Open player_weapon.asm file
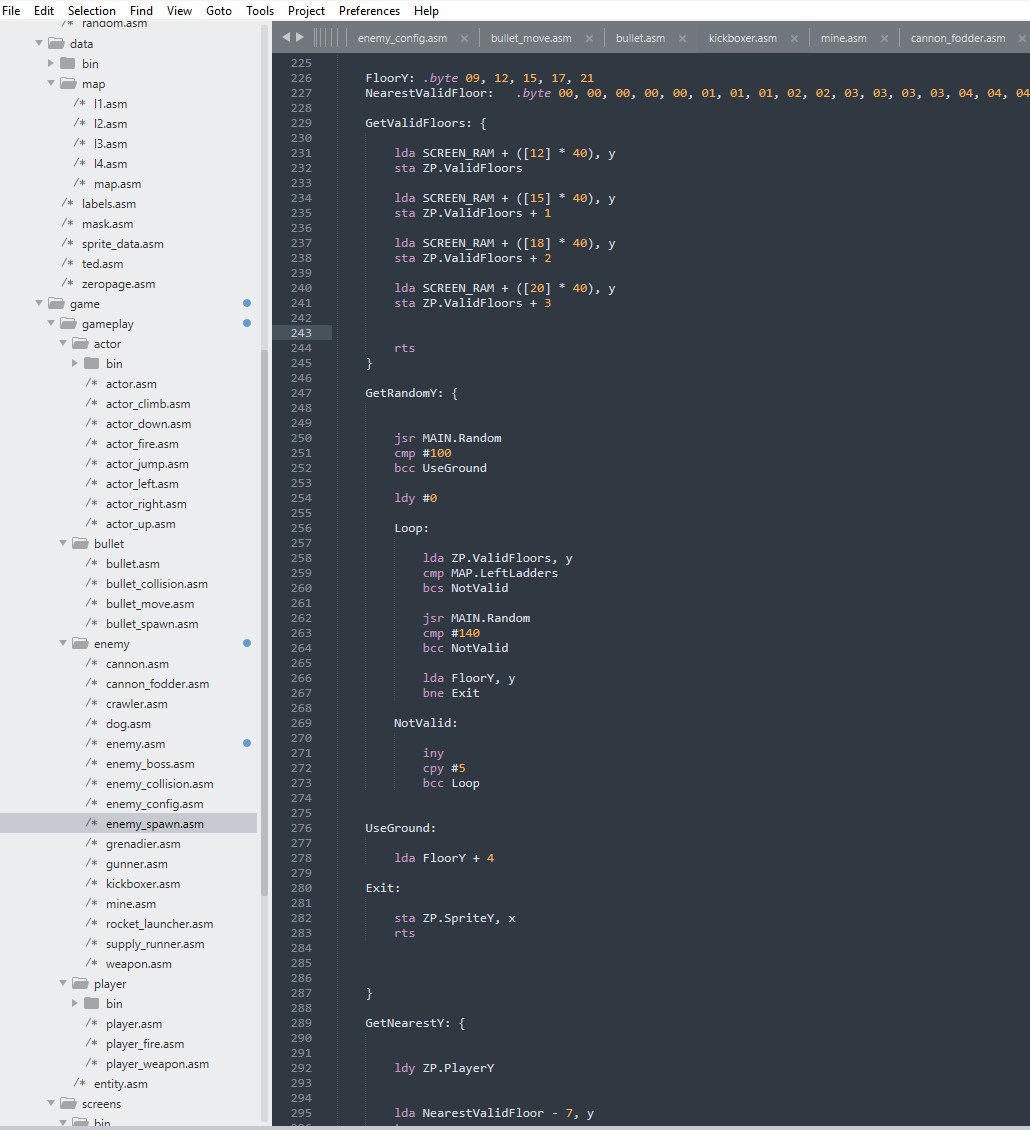Image resolution: width=1030 pixels, height=1130 pixels. 157,1064
